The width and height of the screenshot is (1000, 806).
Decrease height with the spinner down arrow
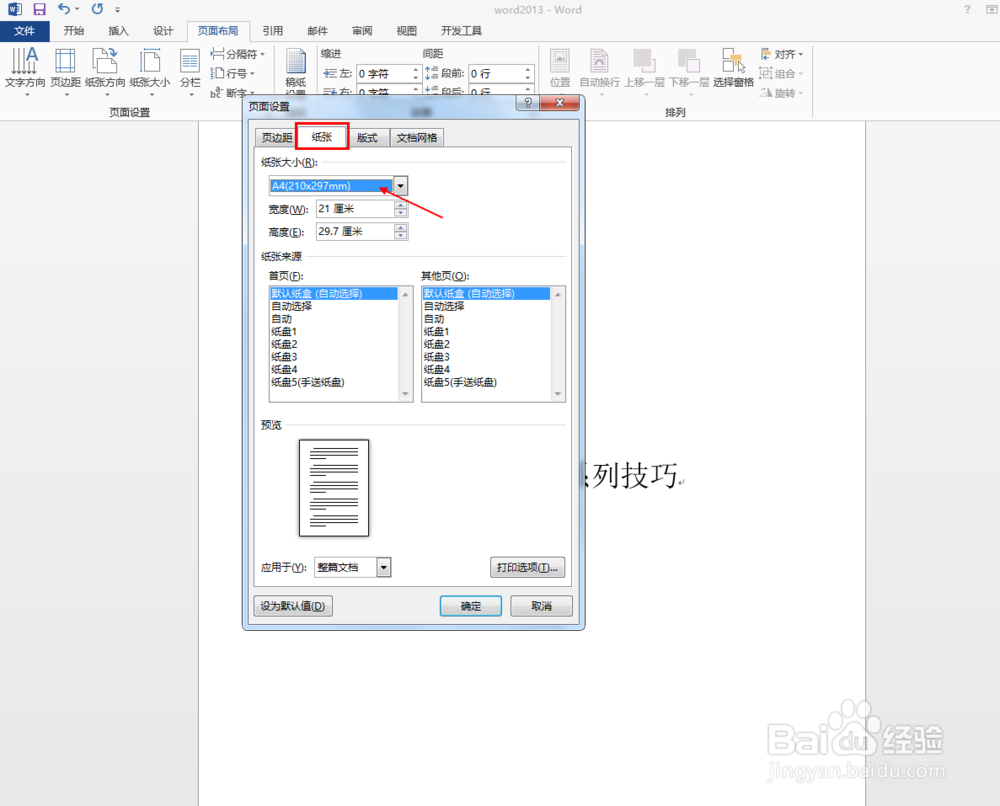(x=401, y=235)
